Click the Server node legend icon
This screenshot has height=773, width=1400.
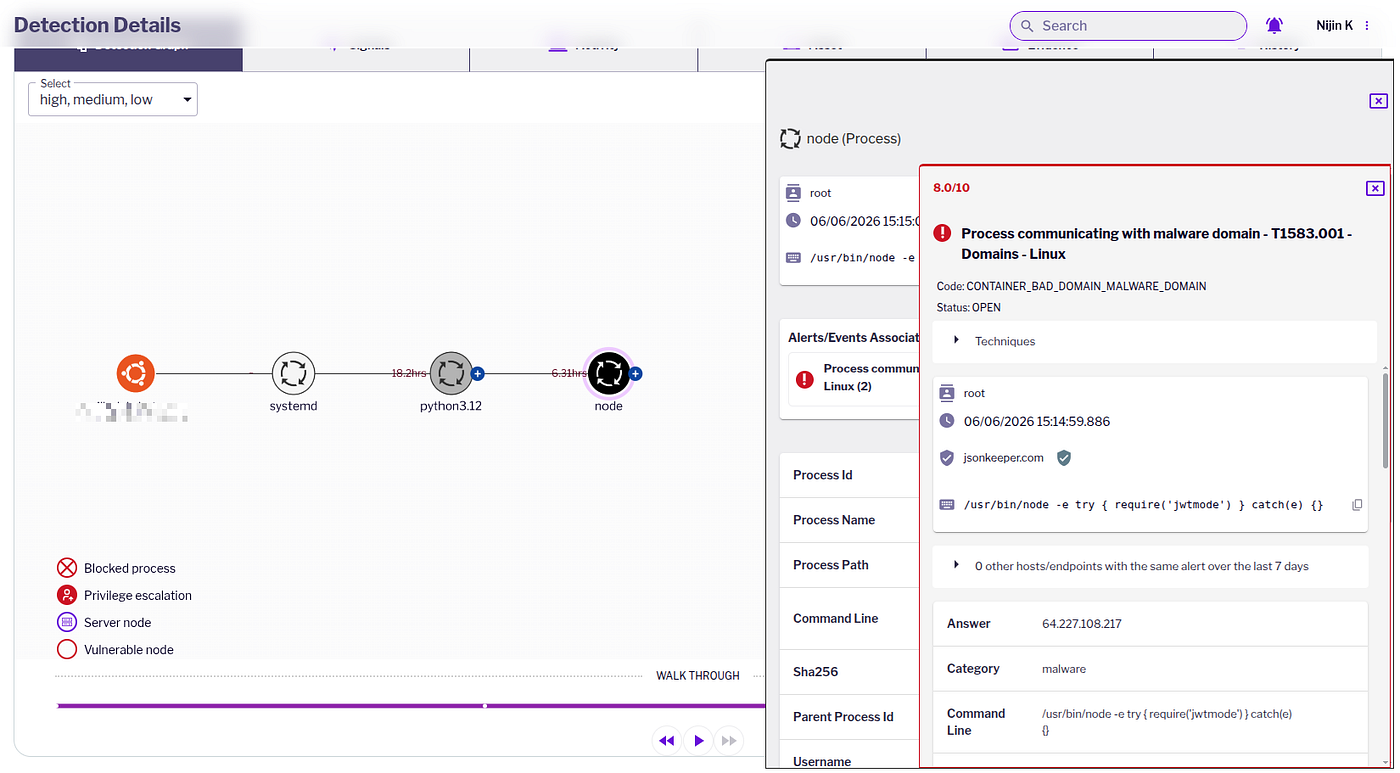click(x=67, y=622)
